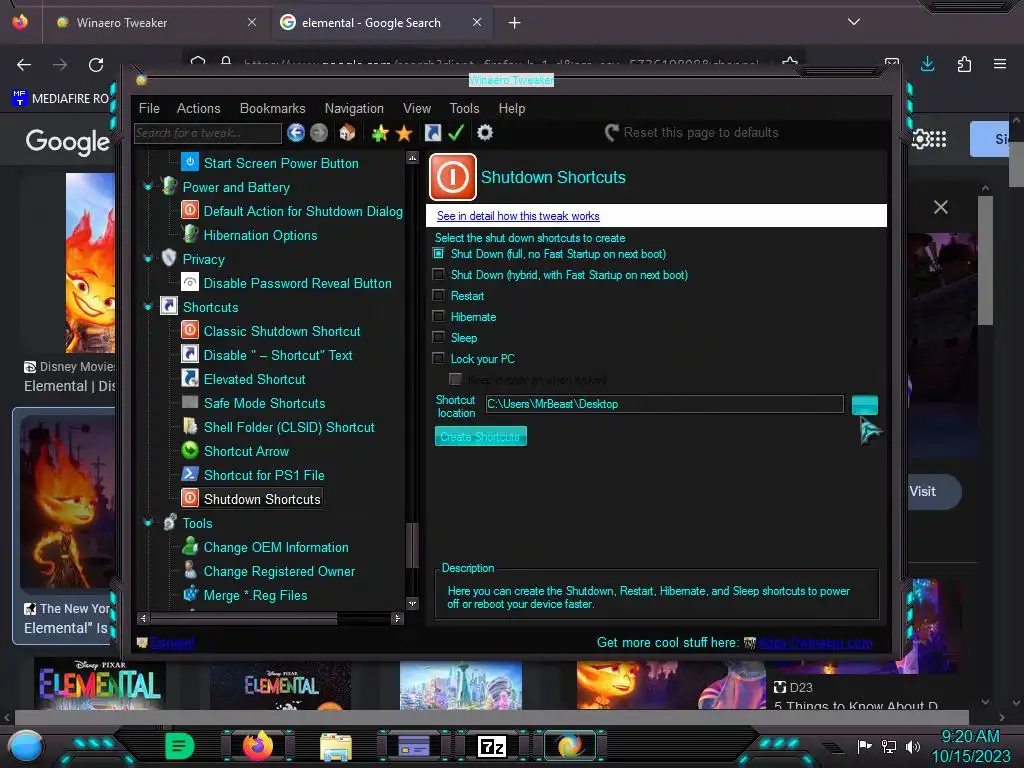Collapse the Power and Battery tree node
Image resolution: width=1024 pixels, height=768 pixels.
148,187
